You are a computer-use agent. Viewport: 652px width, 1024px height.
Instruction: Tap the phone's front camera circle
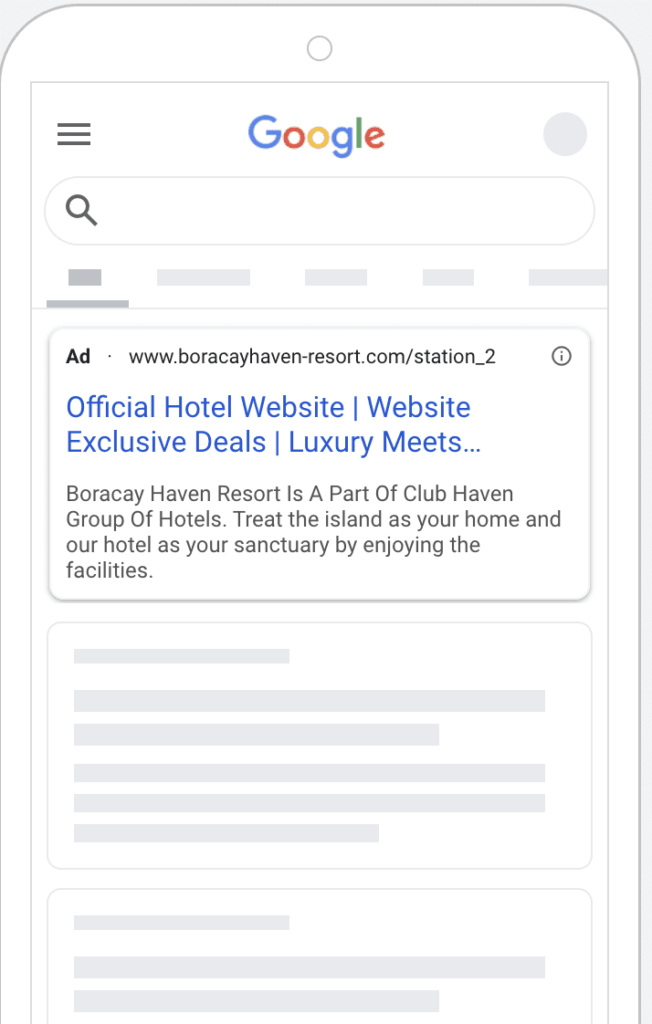(319, 48)
